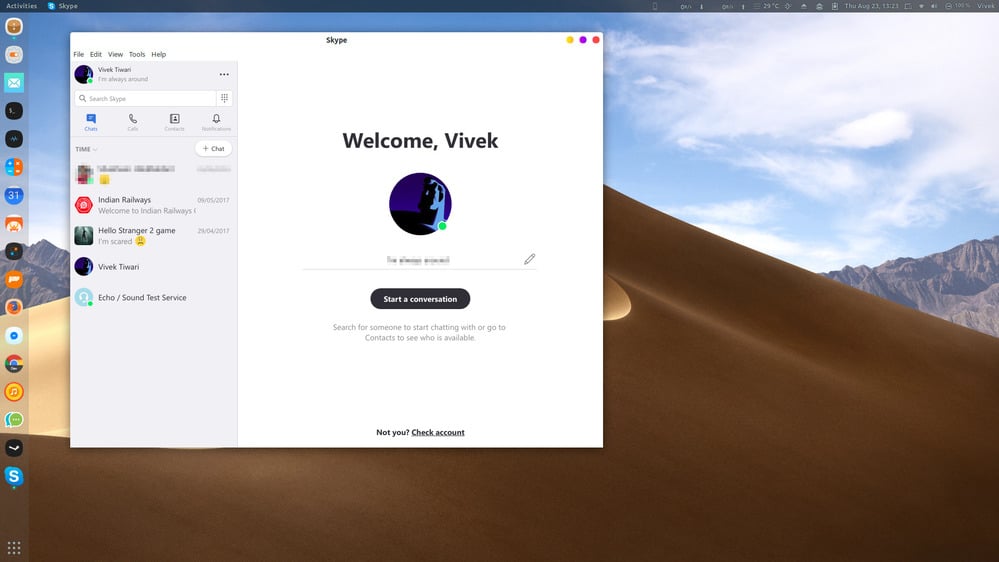This screenshot has width=999, height=562.
Task: Click the Hello Stranger 2 game avatar
Action: click(83, 235)
